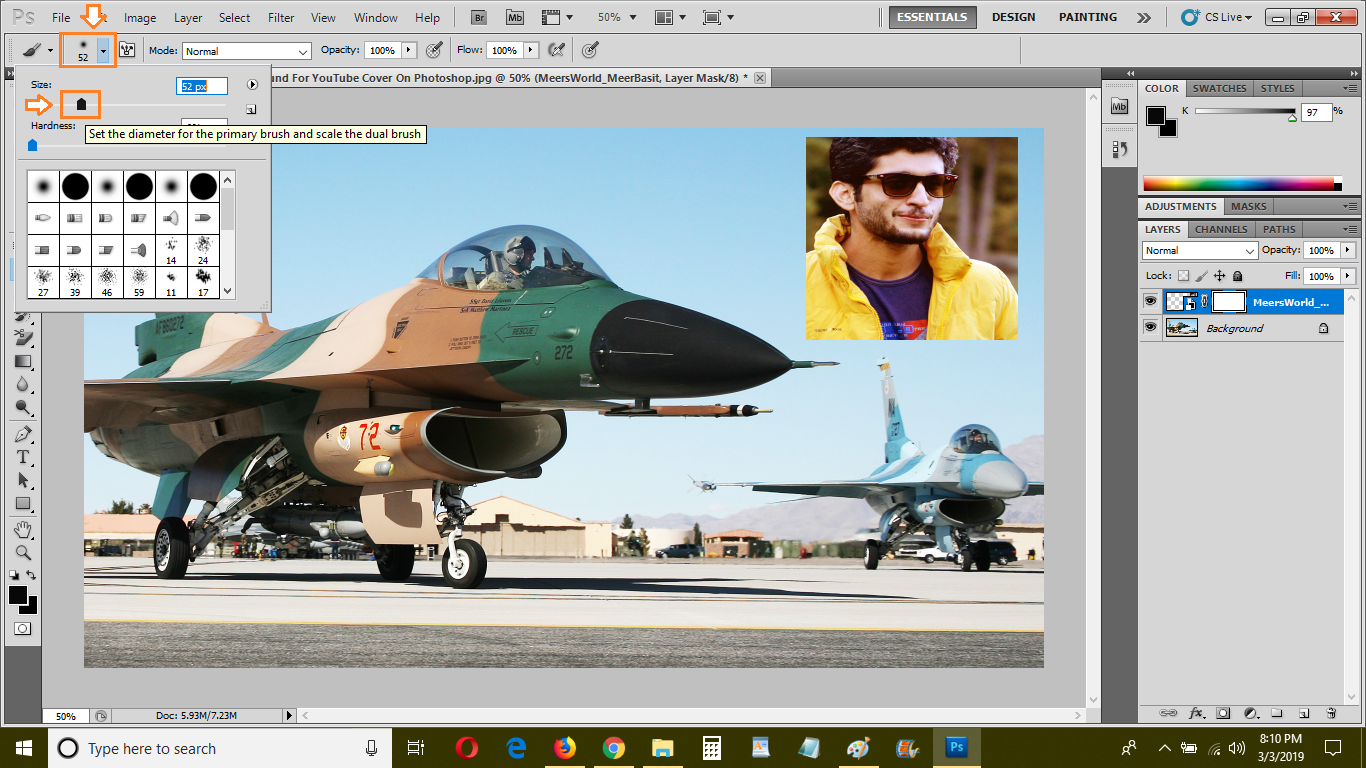1366x768 pixels.
Task: Open the brush Mode dropdown
Action: point(247,51)
